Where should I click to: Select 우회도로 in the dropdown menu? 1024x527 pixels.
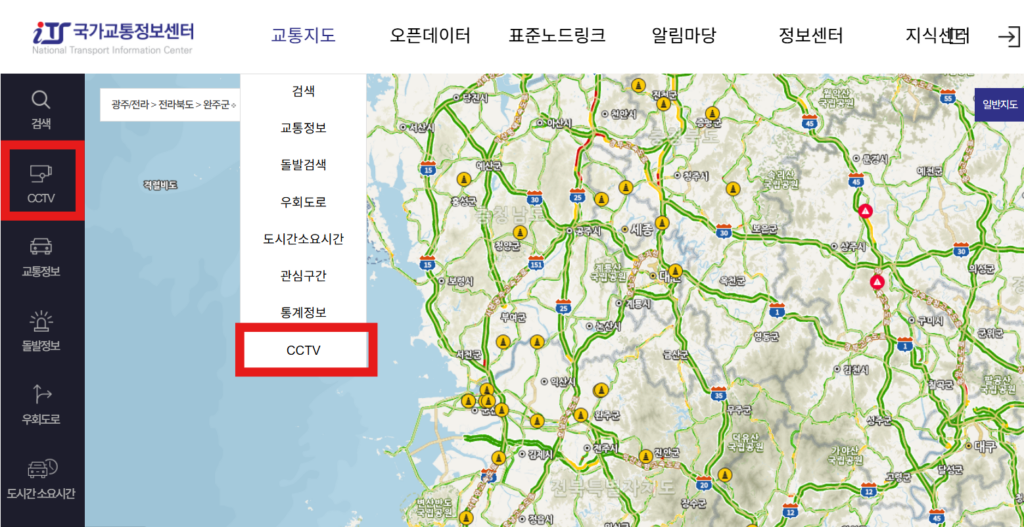pyautogui.click(x=303, y=202)
